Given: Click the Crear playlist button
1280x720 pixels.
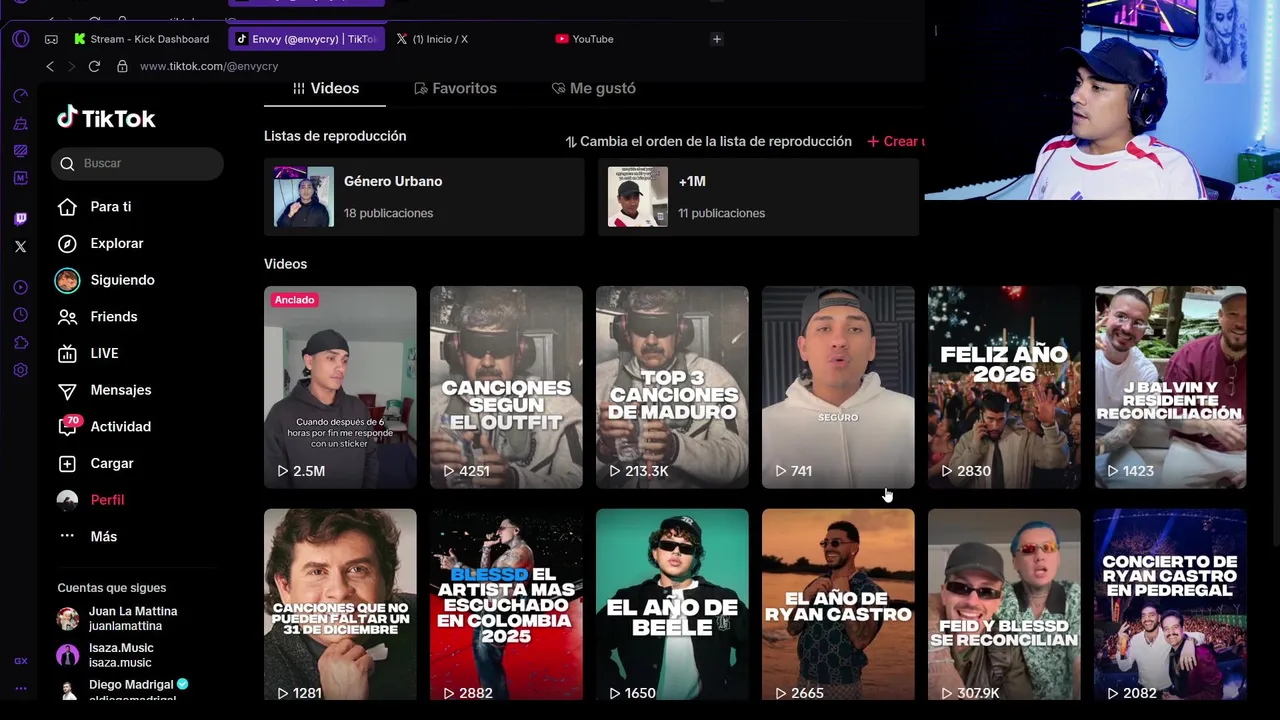Looking at the screenshot, I should [x=896, y=142].
